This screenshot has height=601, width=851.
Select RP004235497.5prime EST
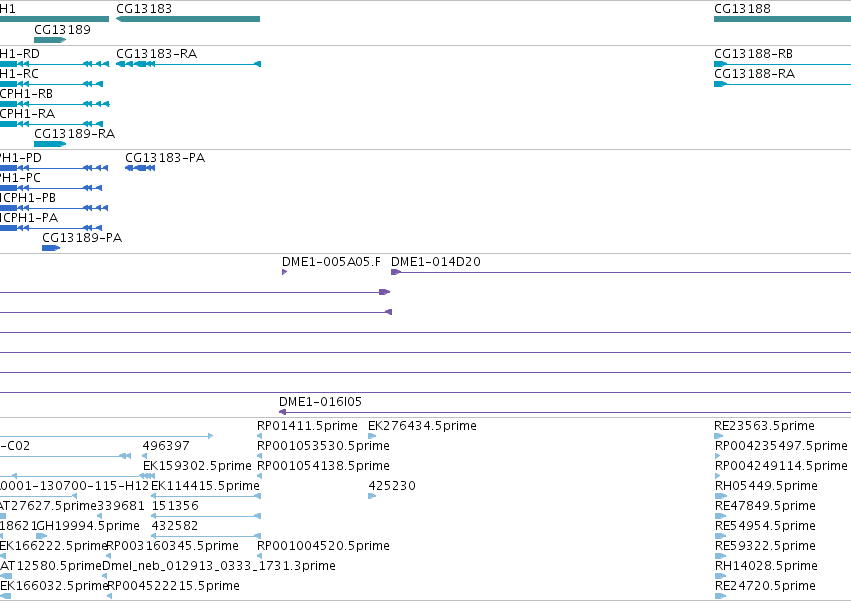[717, 456]
